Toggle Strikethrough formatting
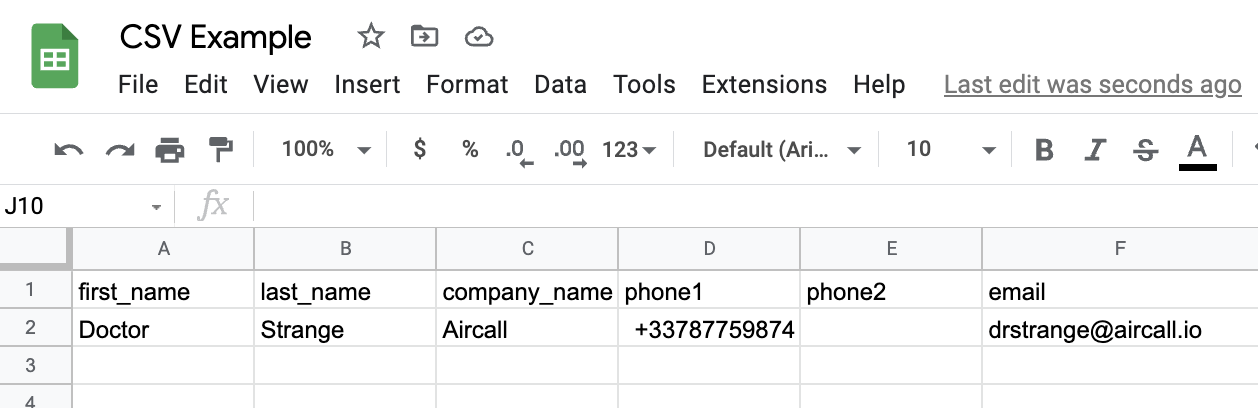 1146,150
